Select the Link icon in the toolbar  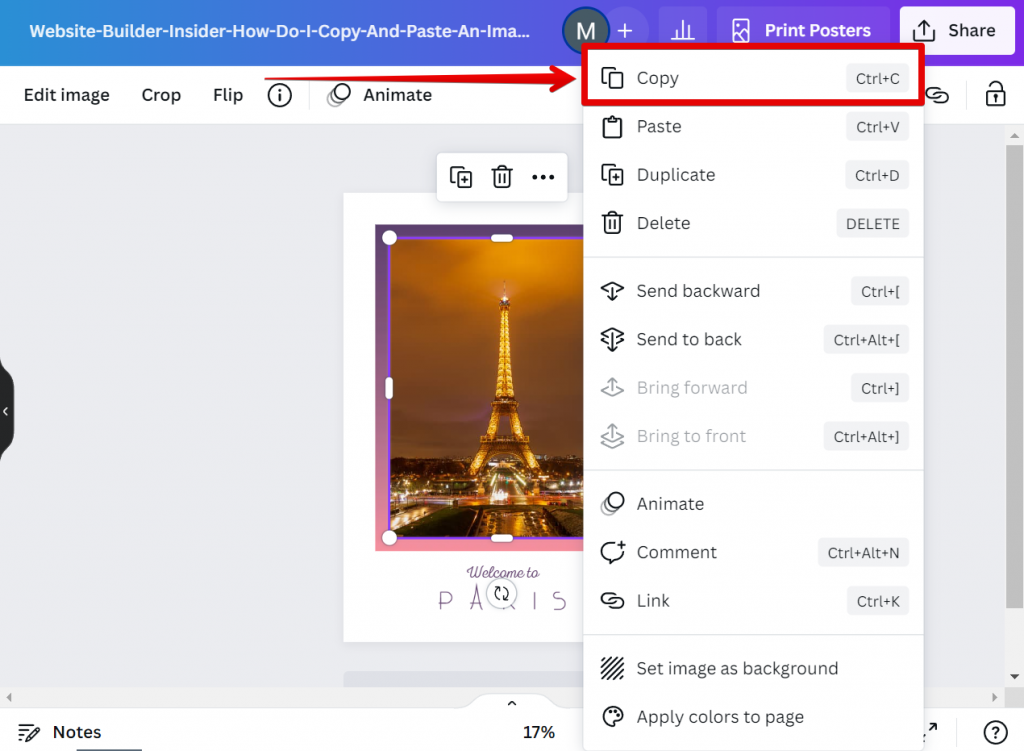click(936, 94)
